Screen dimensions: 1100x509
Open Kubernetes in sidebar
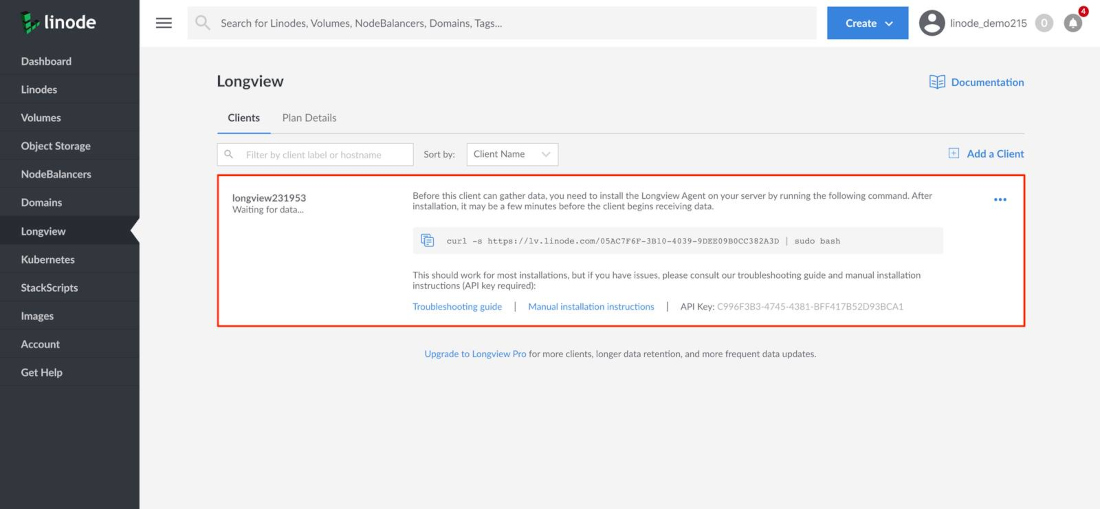pos(69,259)
